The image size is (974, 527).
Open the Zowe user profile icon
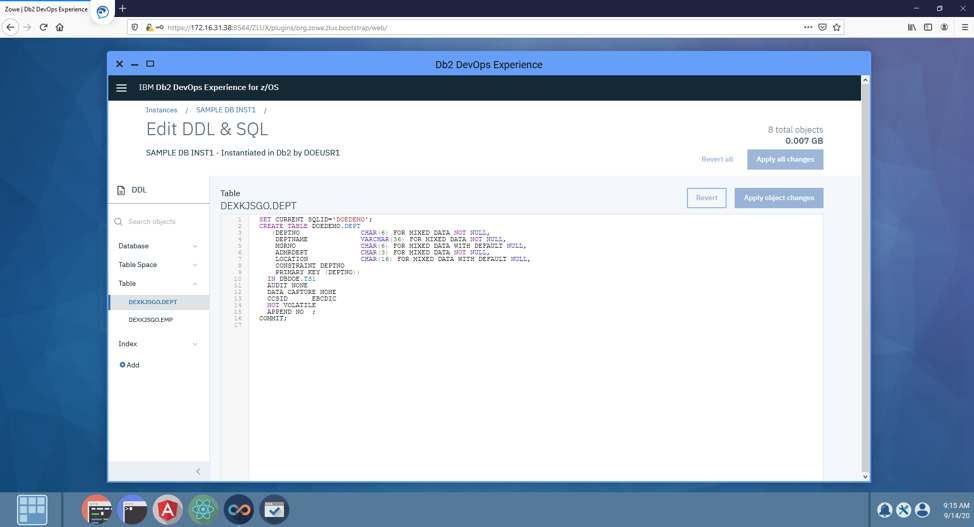pos(923,510)
